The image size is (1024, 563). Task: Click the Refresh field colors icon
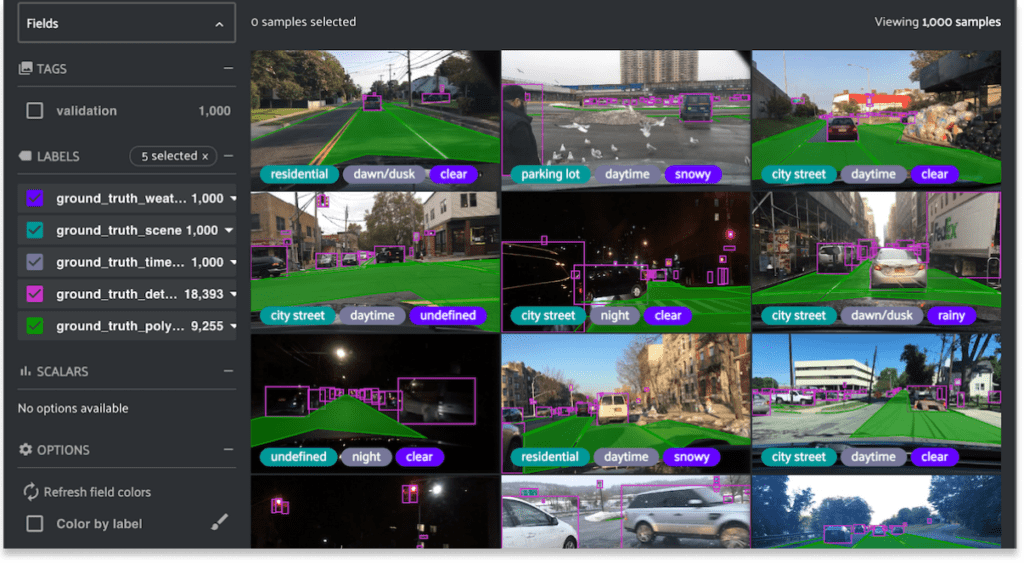pos(31,492)
